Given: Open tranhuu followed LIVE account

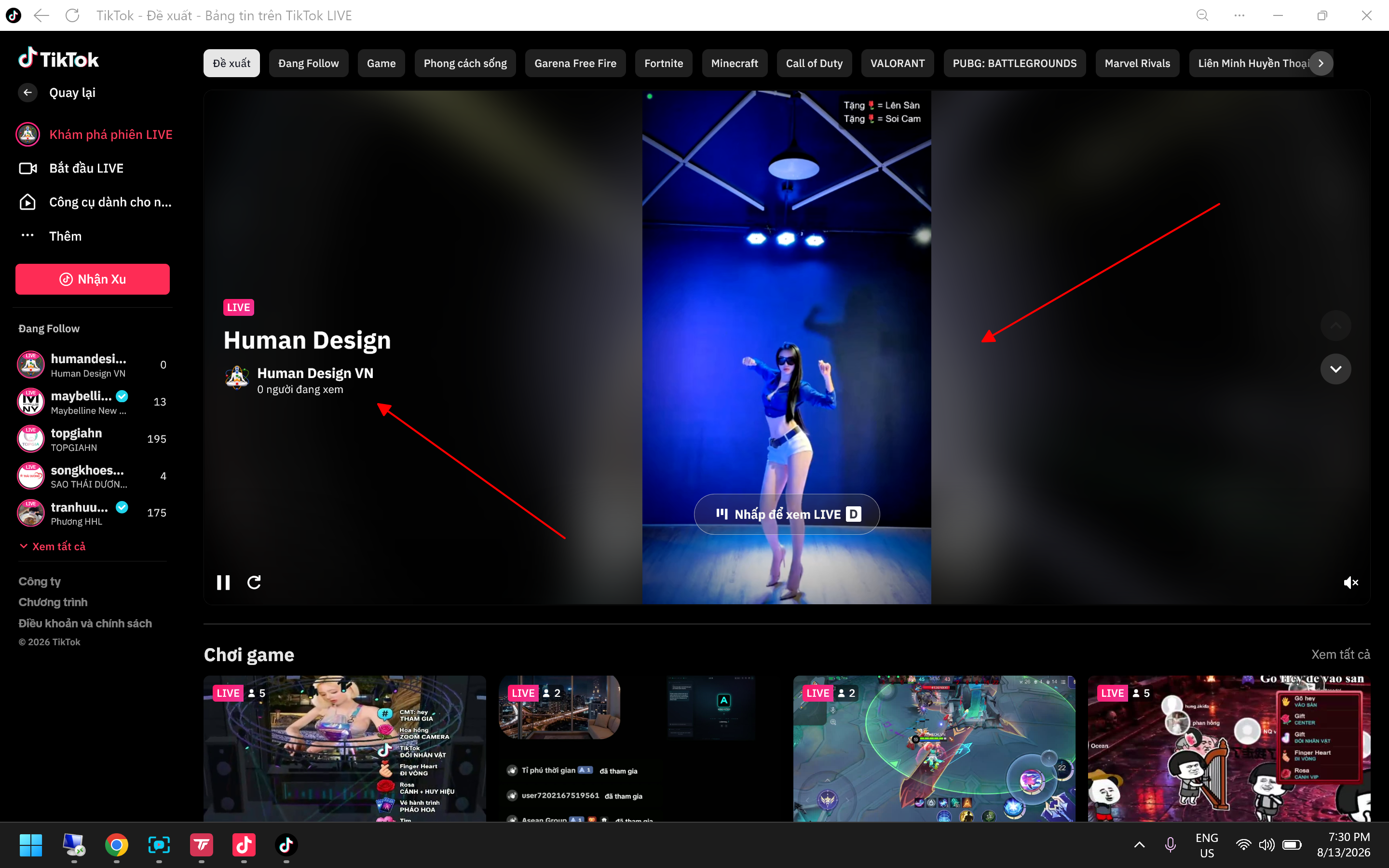Looking at the screenshot, I should point(93,513).
